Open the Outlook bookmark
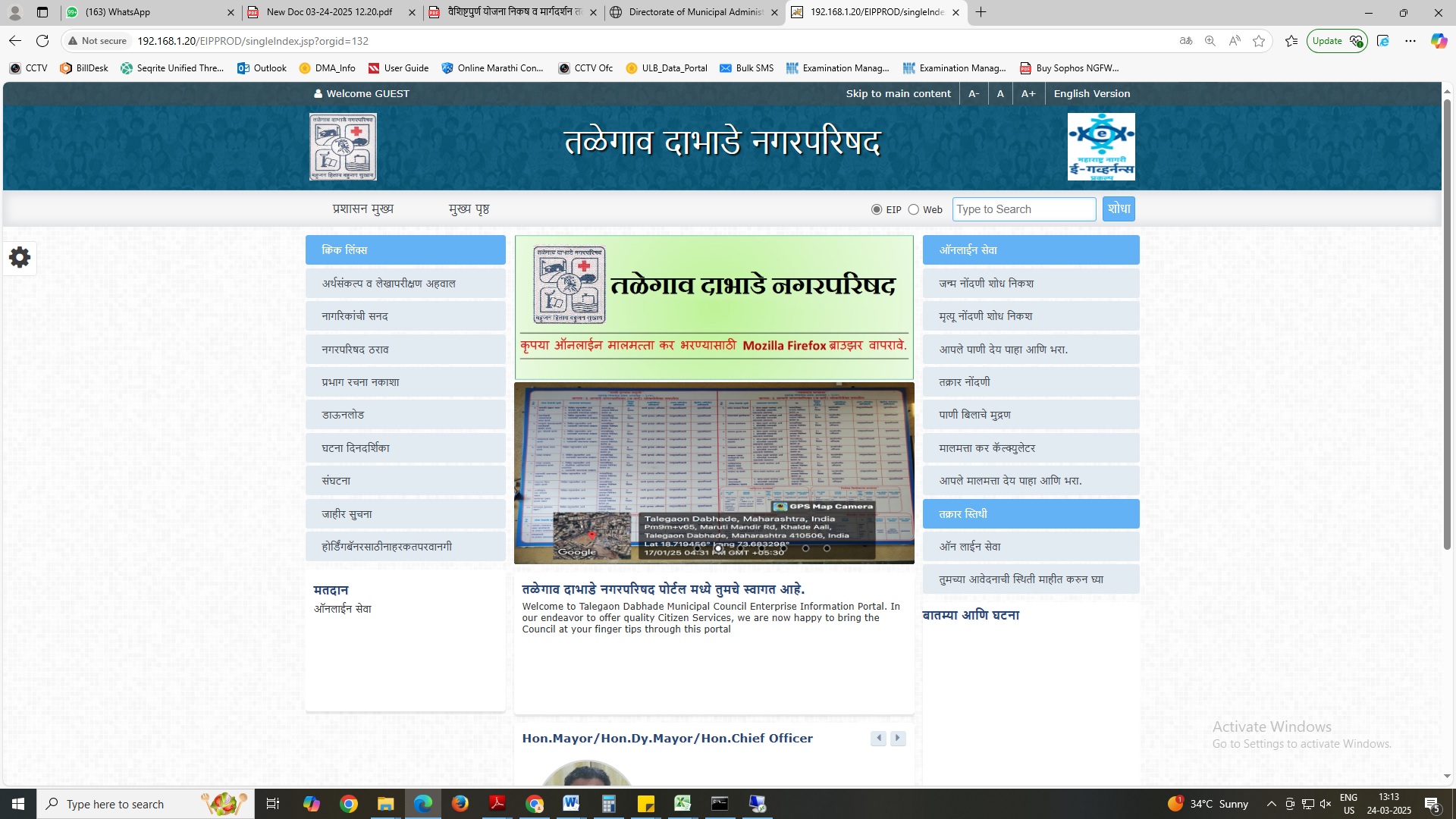Viewport: 1456px width, 819px height. [x=262, y=68]
